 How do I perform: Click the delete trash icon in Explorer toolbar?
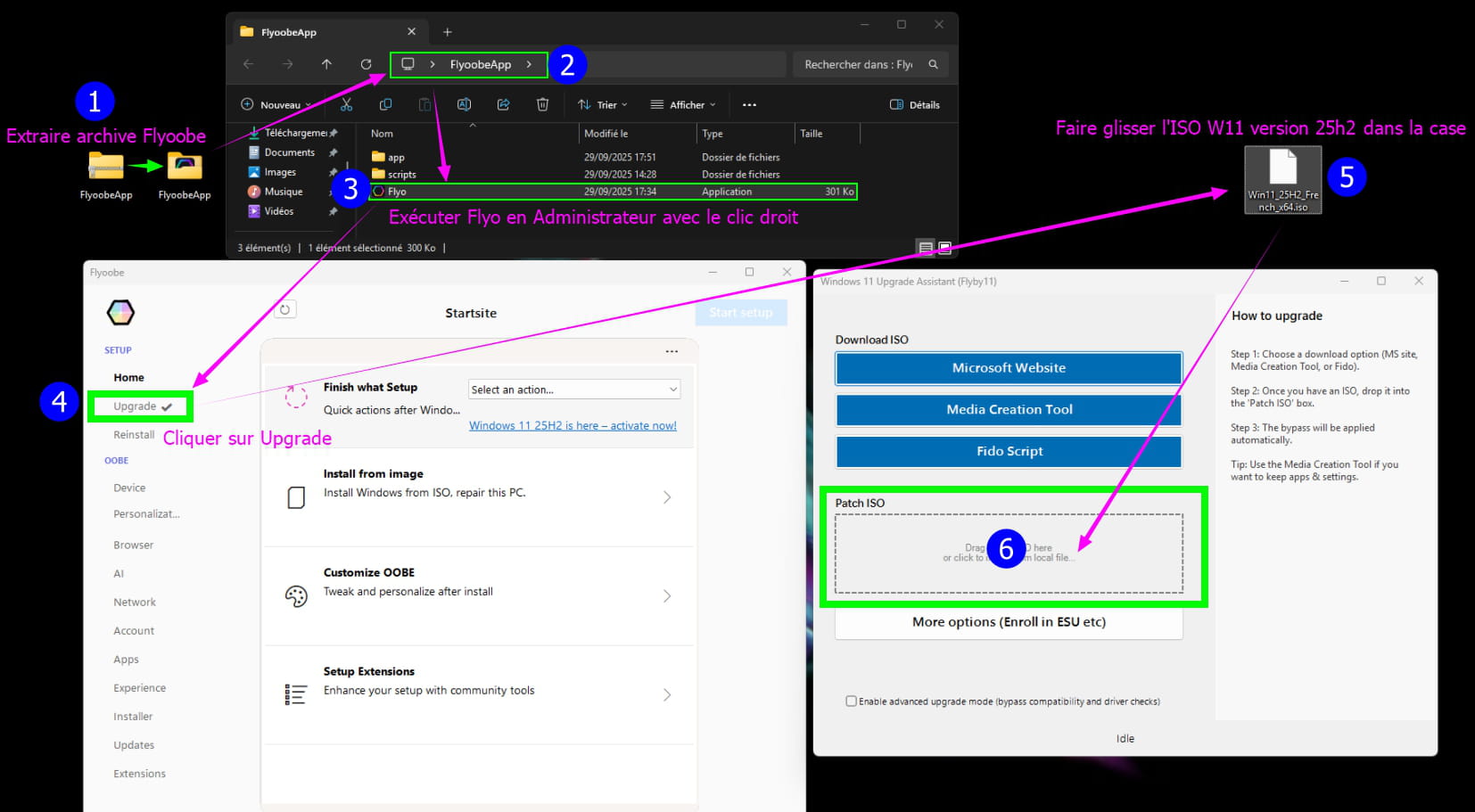(542, 104)
